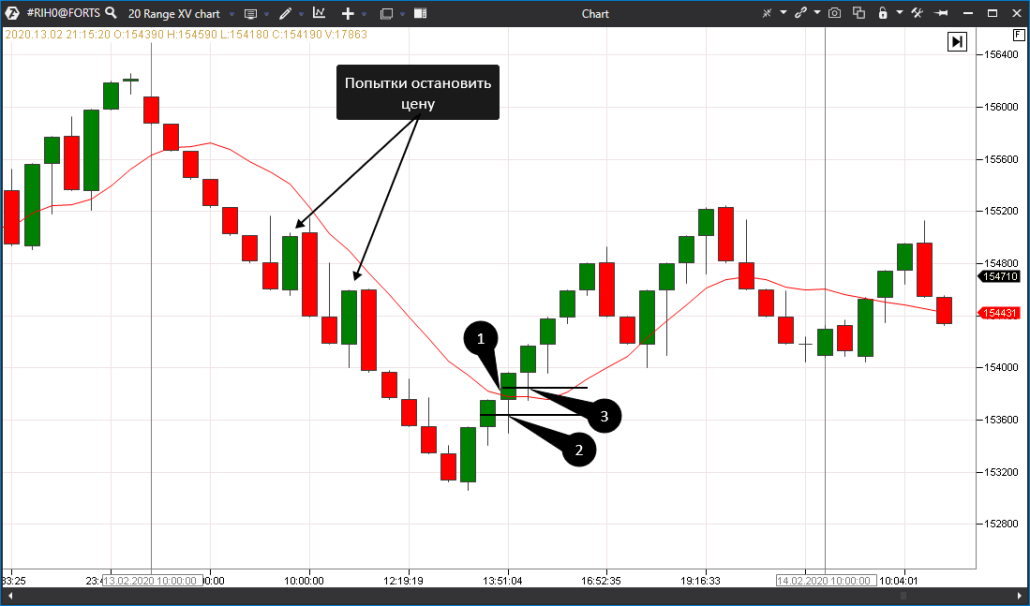The width and height of the screenshot is (1030, 606).
Task: Click the chart template comment icon
Action: tap(250, 14)
